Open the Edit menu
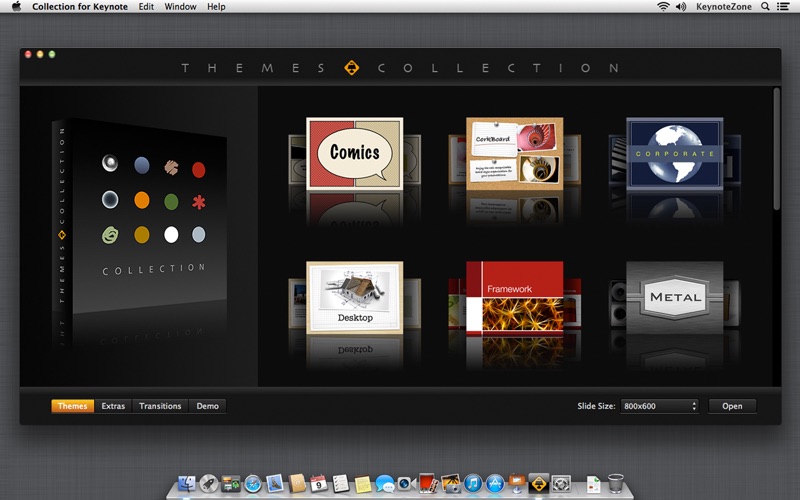The width and height of the screenshot is (800, 500). click(146, 7)
